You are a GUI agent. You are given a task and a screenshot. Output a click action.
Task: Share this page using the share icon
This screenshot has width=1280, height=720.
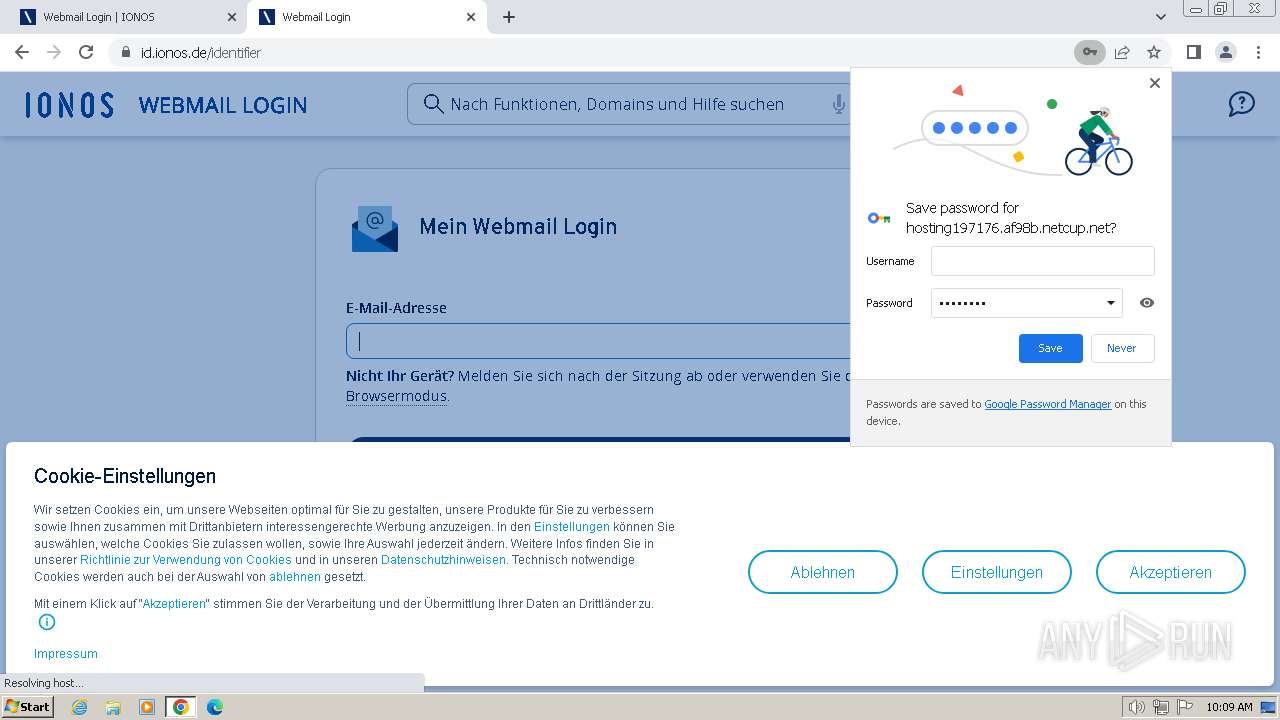1122,52
